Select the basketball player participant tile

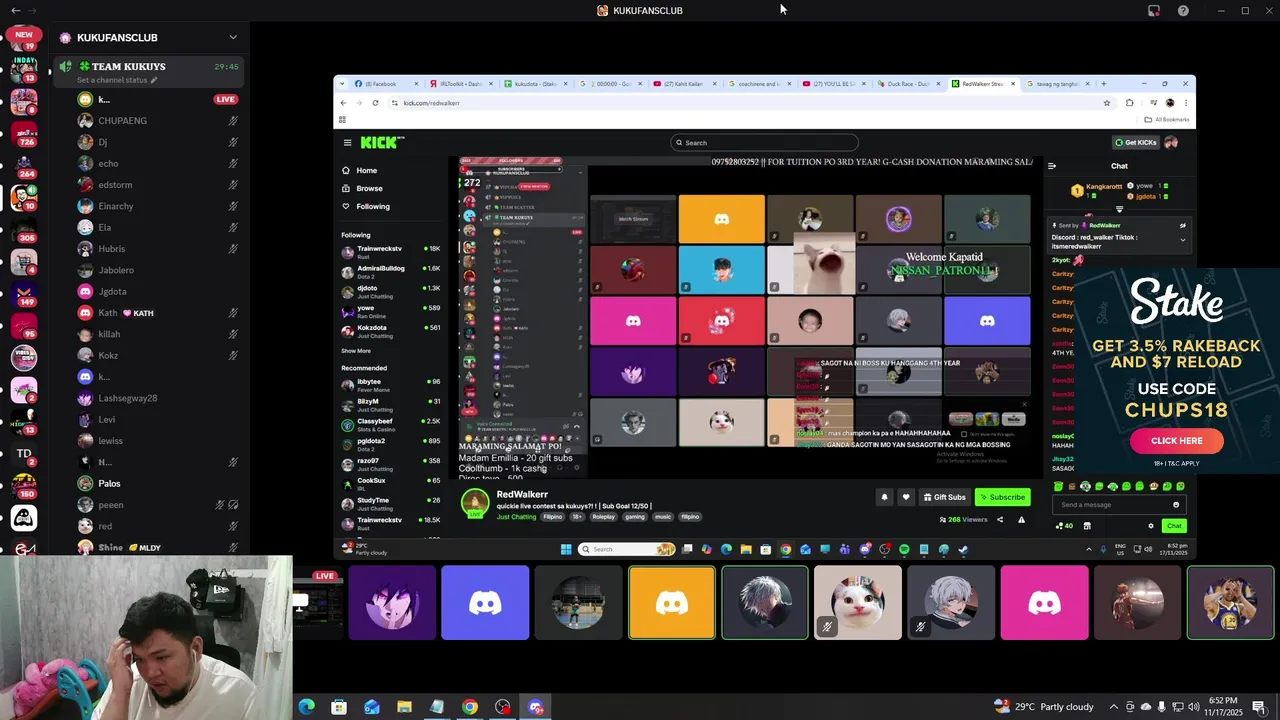tap(1230, 603)
